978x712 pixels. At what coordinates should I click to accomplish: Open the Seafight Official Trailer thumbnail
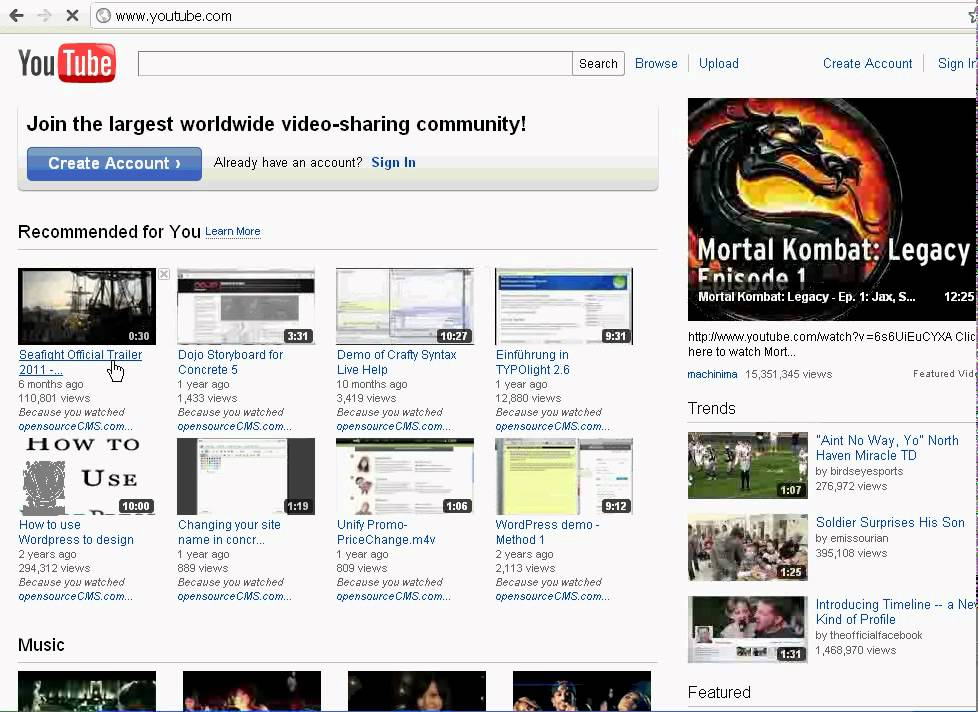[x=87, y=306]
